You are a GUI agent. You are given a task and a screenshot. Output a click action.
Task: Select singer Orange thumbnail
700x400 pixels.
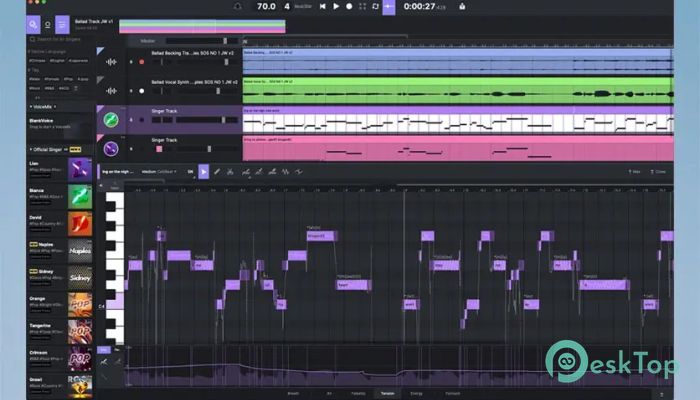pyautogui.click(x=80, y=304)
